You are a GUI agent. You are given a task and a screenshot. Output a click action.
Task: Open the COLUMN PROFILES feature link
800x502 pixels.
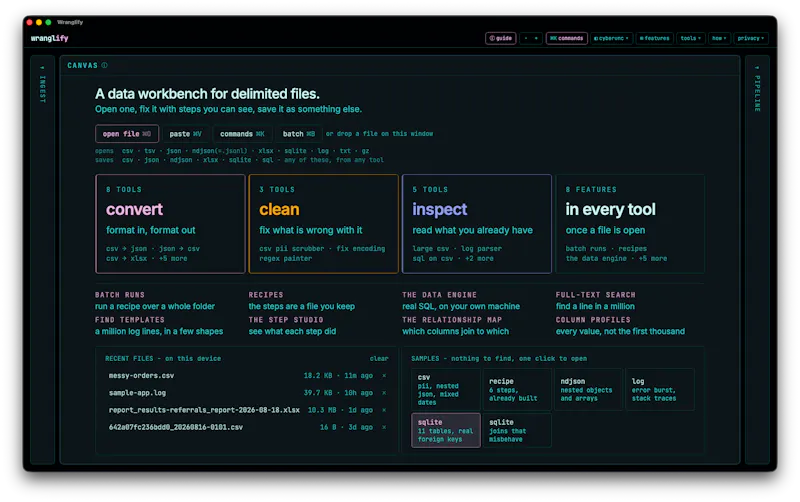pyautogui.click(x=620, y=326)
